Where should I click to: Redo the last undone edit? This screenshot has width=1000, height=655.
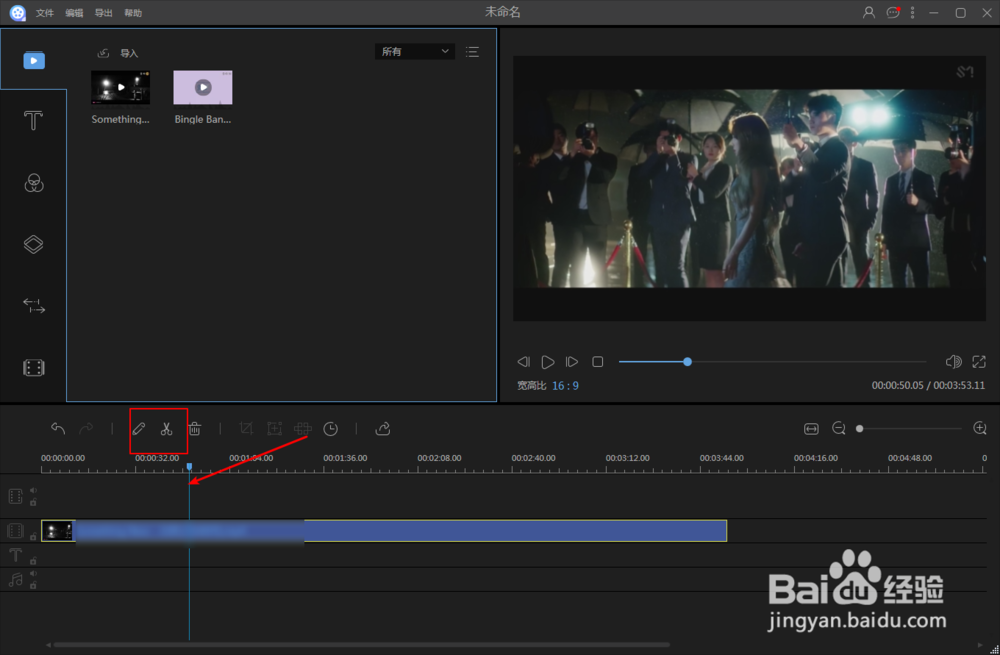coord(86,429)
